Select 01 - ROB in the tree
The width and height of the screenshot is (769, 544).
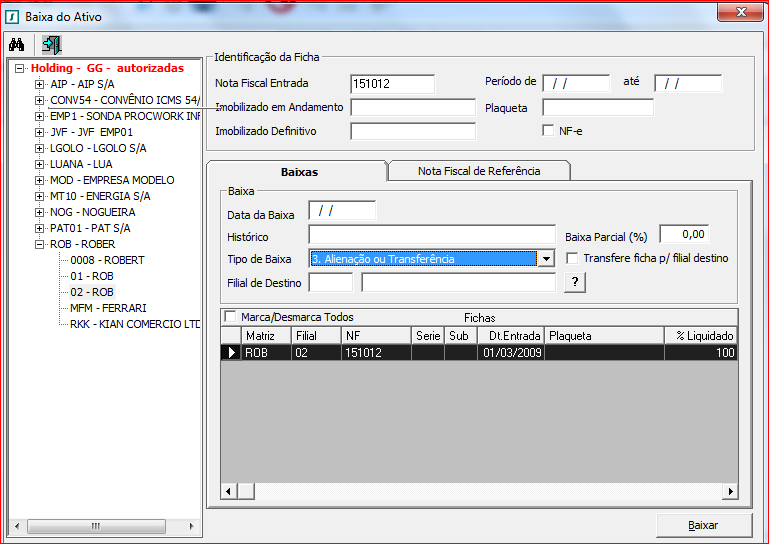pyautogui.click(x=91, y=276)
